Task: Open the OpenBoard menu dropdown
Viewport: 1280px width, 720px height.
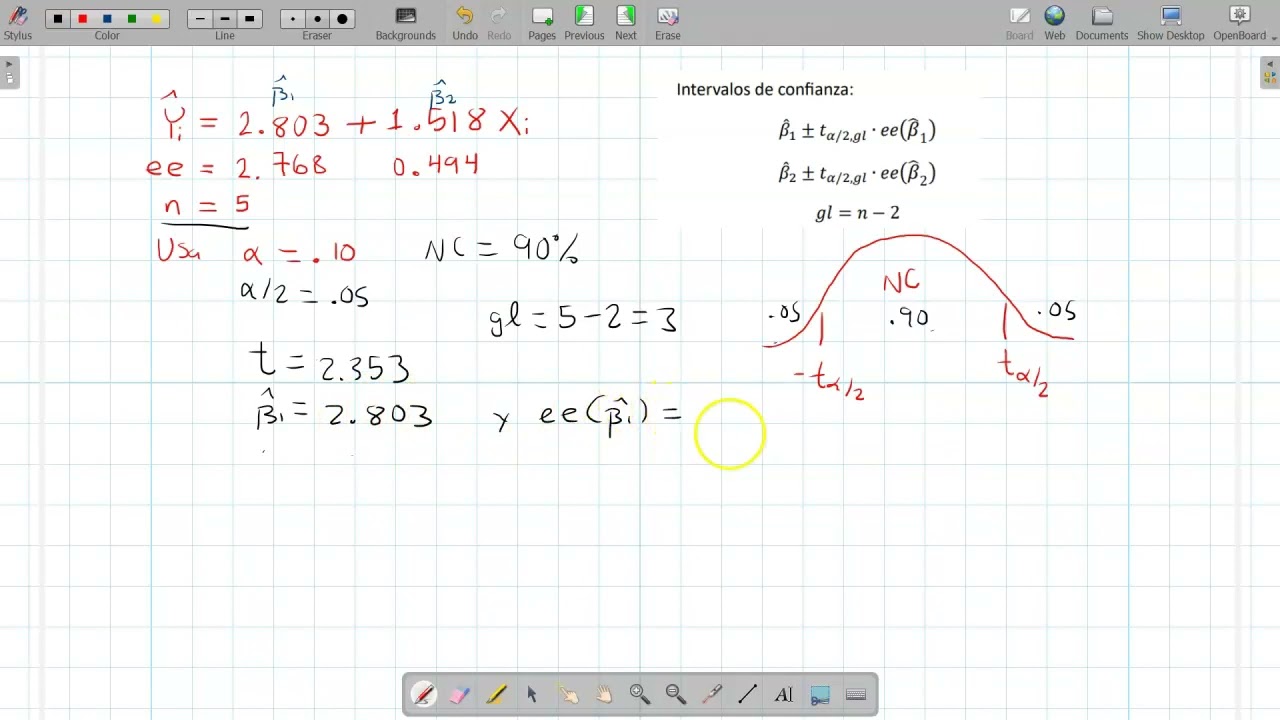Action: tap(1243, 22)
